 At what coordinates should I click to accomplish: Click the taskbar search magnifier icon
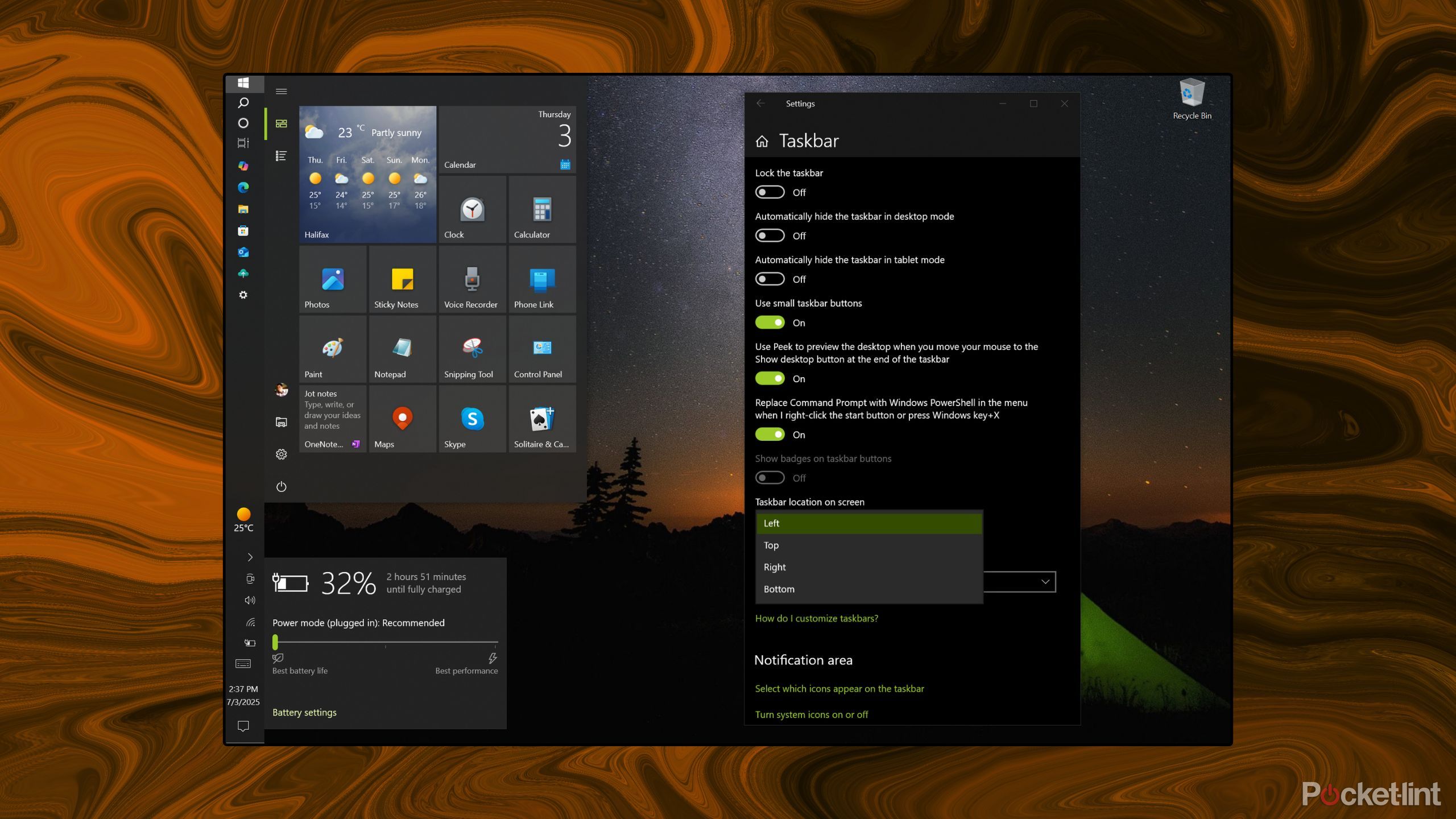pyautogui.click(x=243, y=103)
